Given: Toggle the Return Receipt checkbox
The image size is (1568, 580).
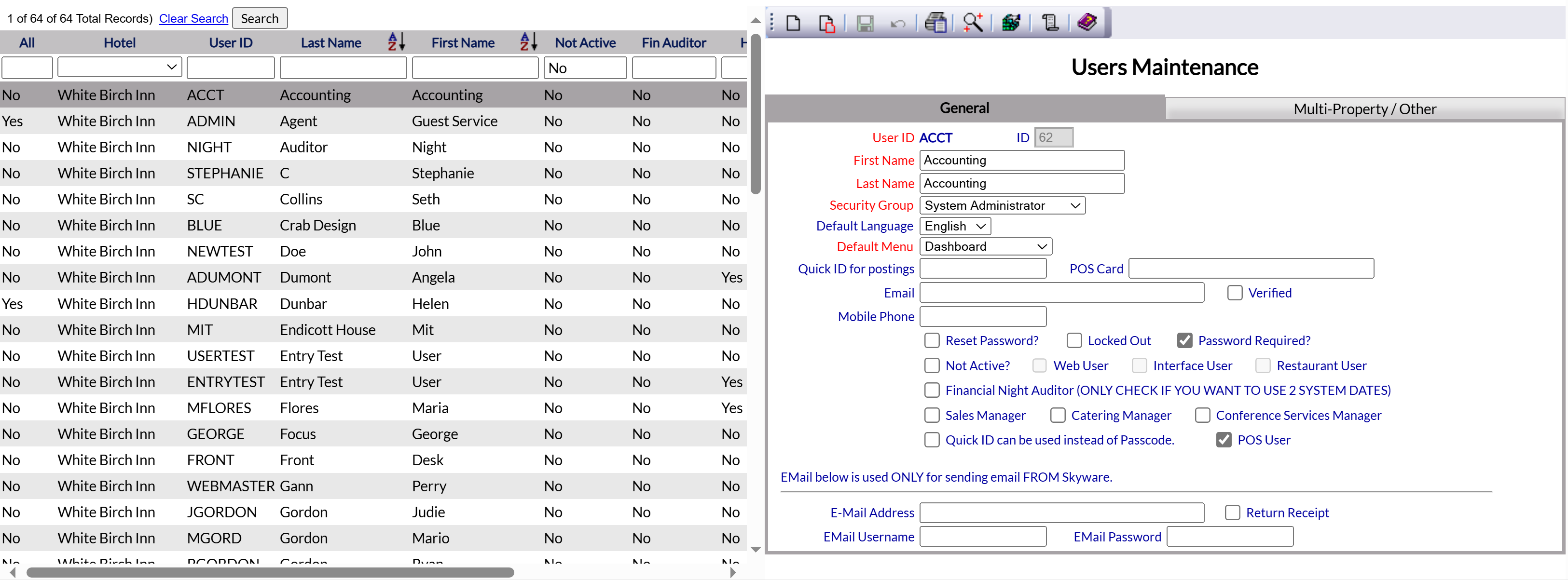Looking at the screenshot, I should (x=1233, y=513).
